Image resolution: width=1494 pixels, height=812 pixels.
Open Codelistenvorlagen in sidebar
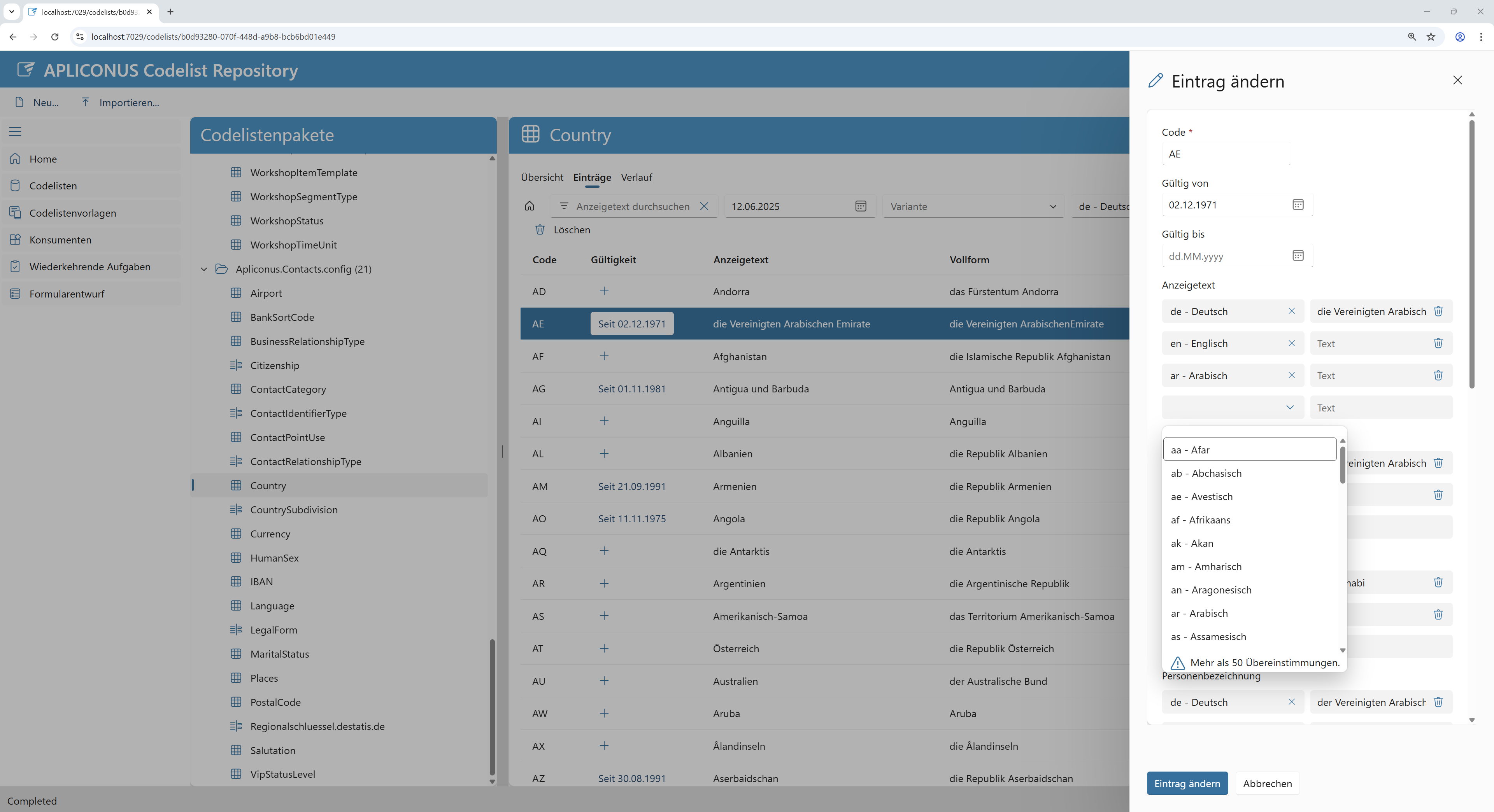(x=92, y=213)
